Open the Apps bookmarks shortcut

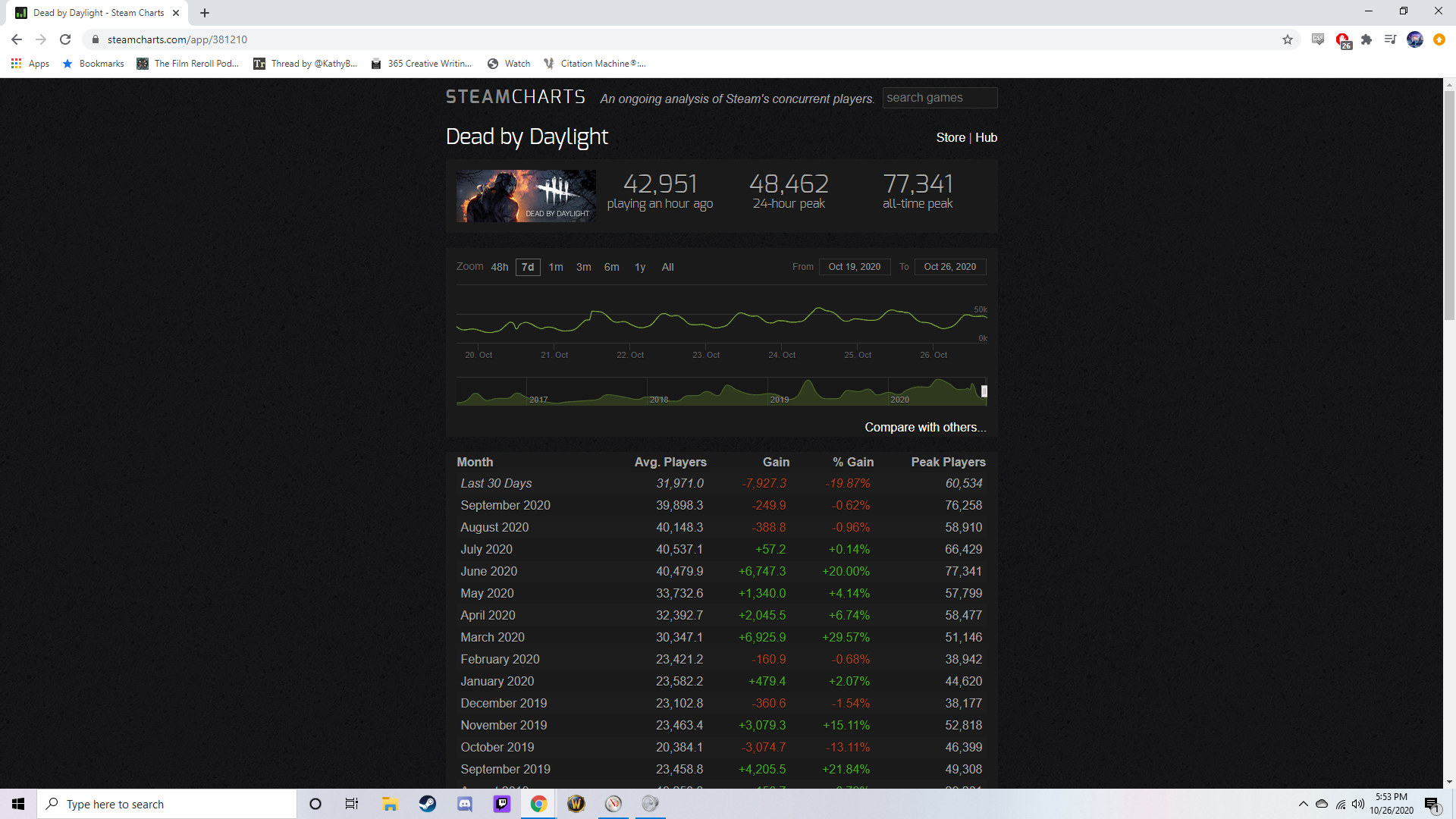[x=30, y=64]
